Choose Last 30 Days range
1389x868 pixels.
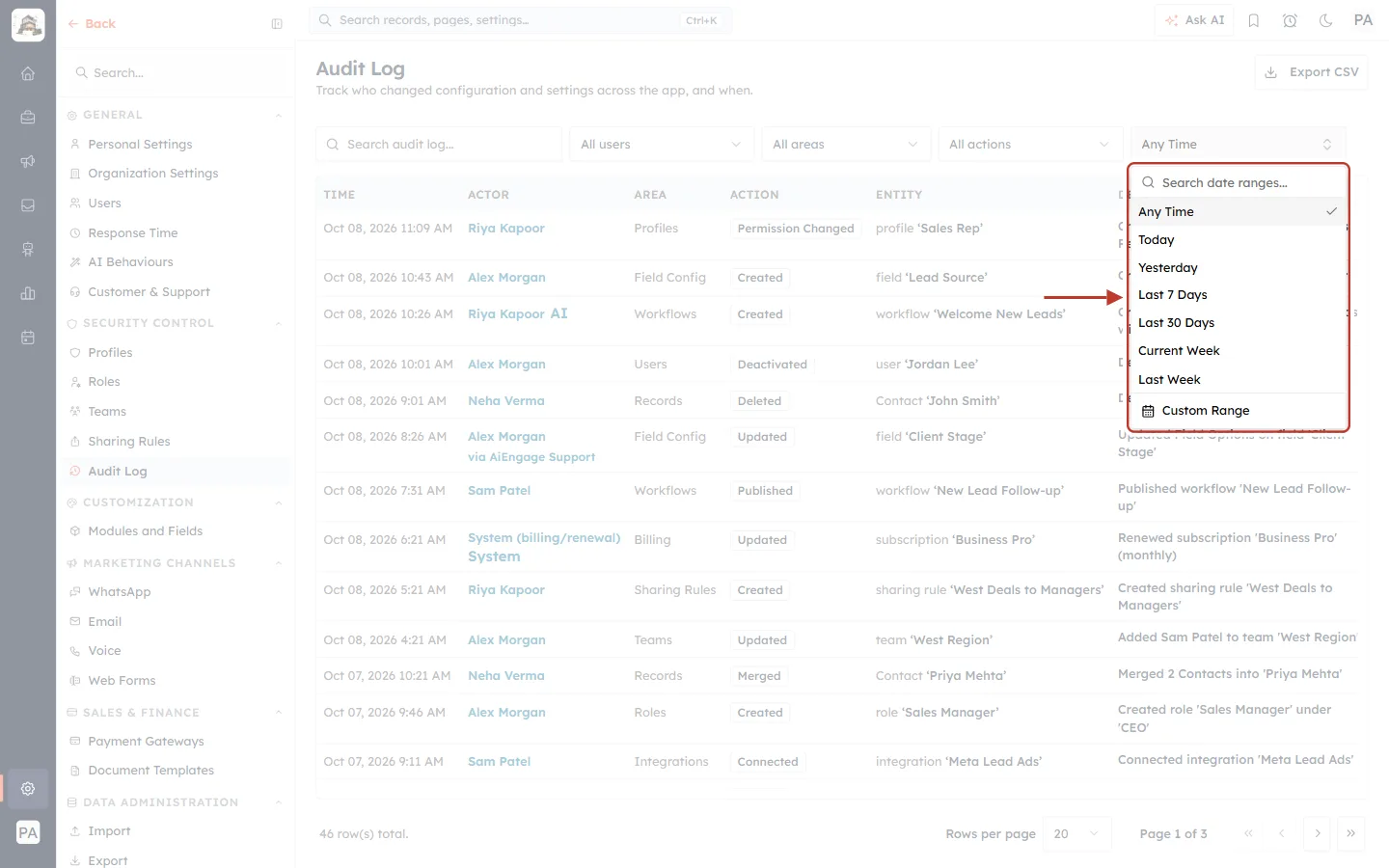tap(1238, 323)
